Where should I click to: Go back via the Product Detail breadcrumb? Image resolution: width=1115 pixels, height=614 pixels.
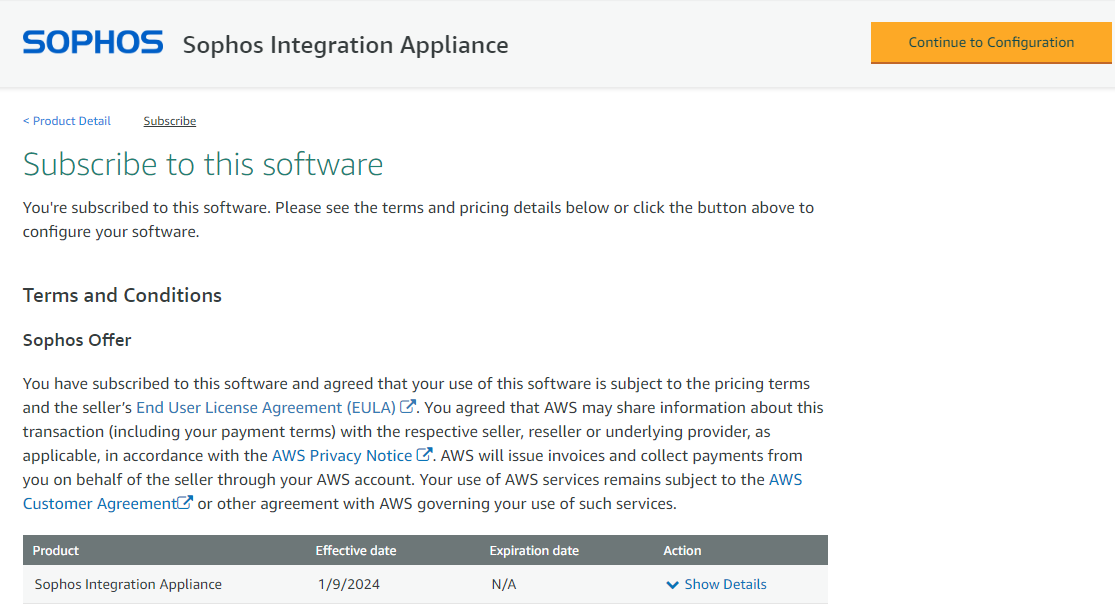tap(67, 121)
